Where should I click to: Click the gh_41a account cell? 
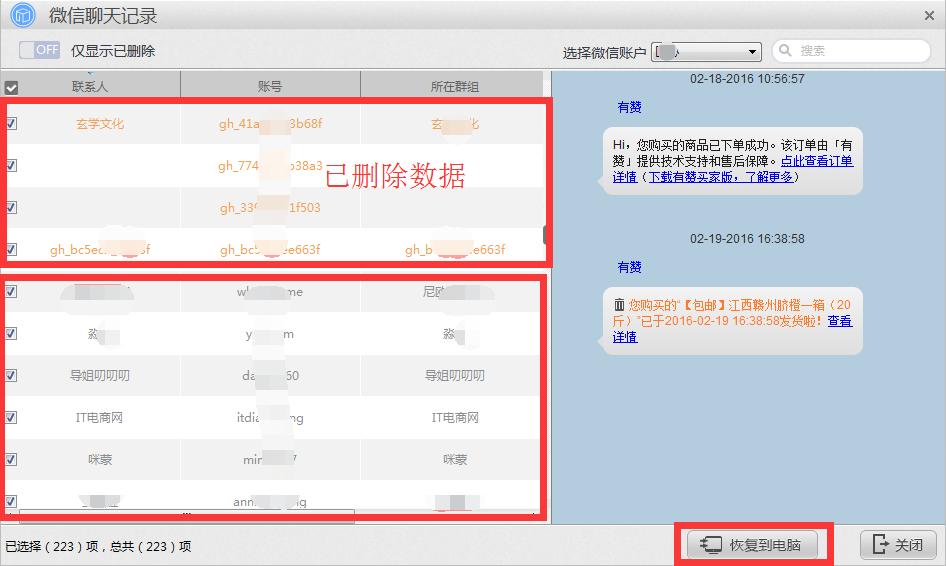click(x=270, y=124)
